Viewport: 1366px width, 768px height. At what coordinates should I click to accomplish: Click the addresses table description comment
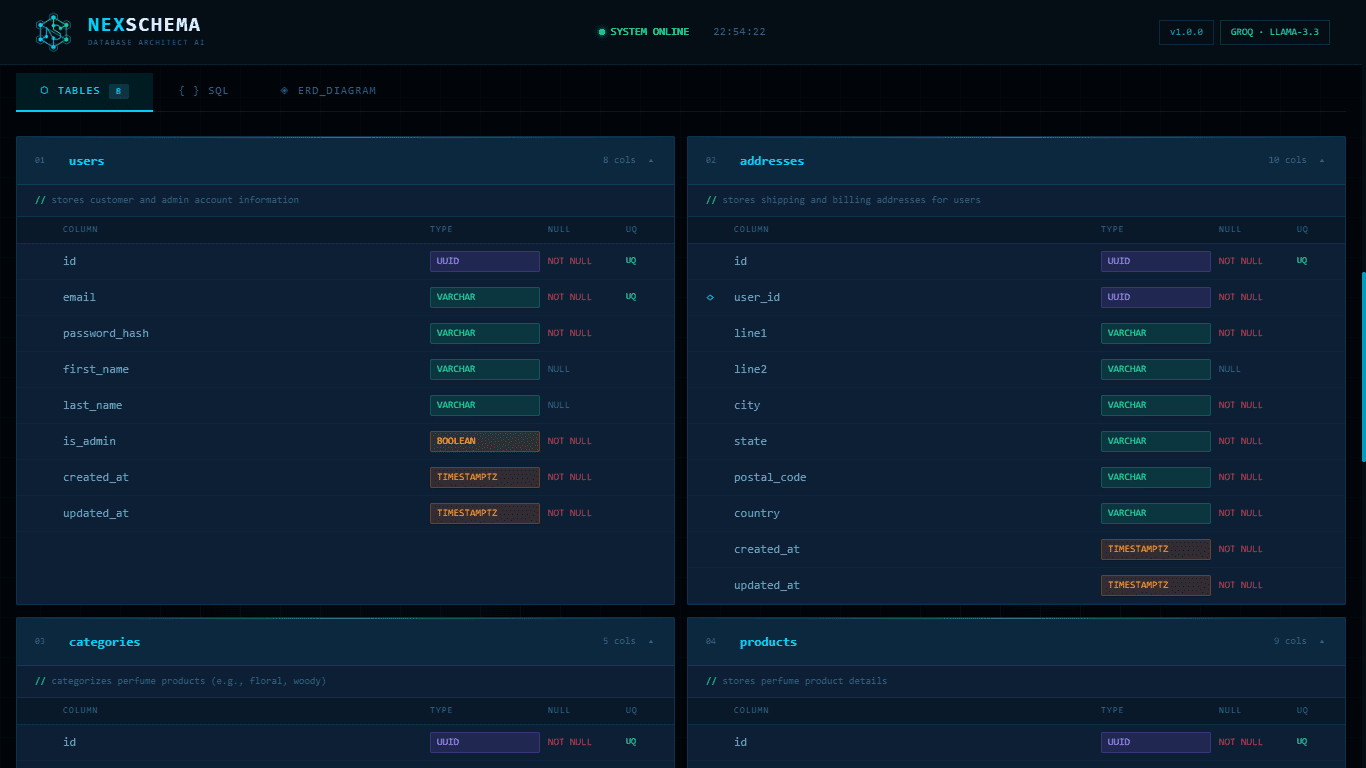point(843,200)
